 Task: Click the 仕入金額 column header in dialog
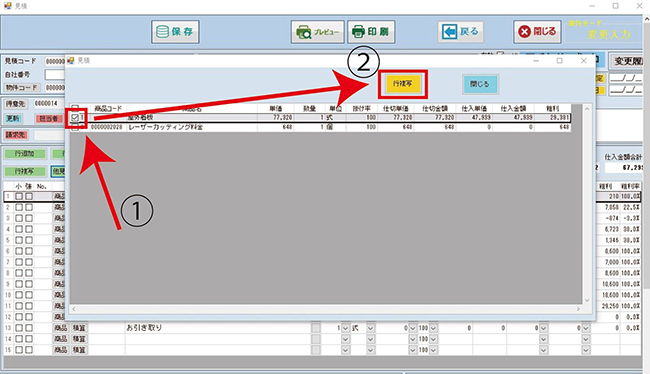coord(513,109)
